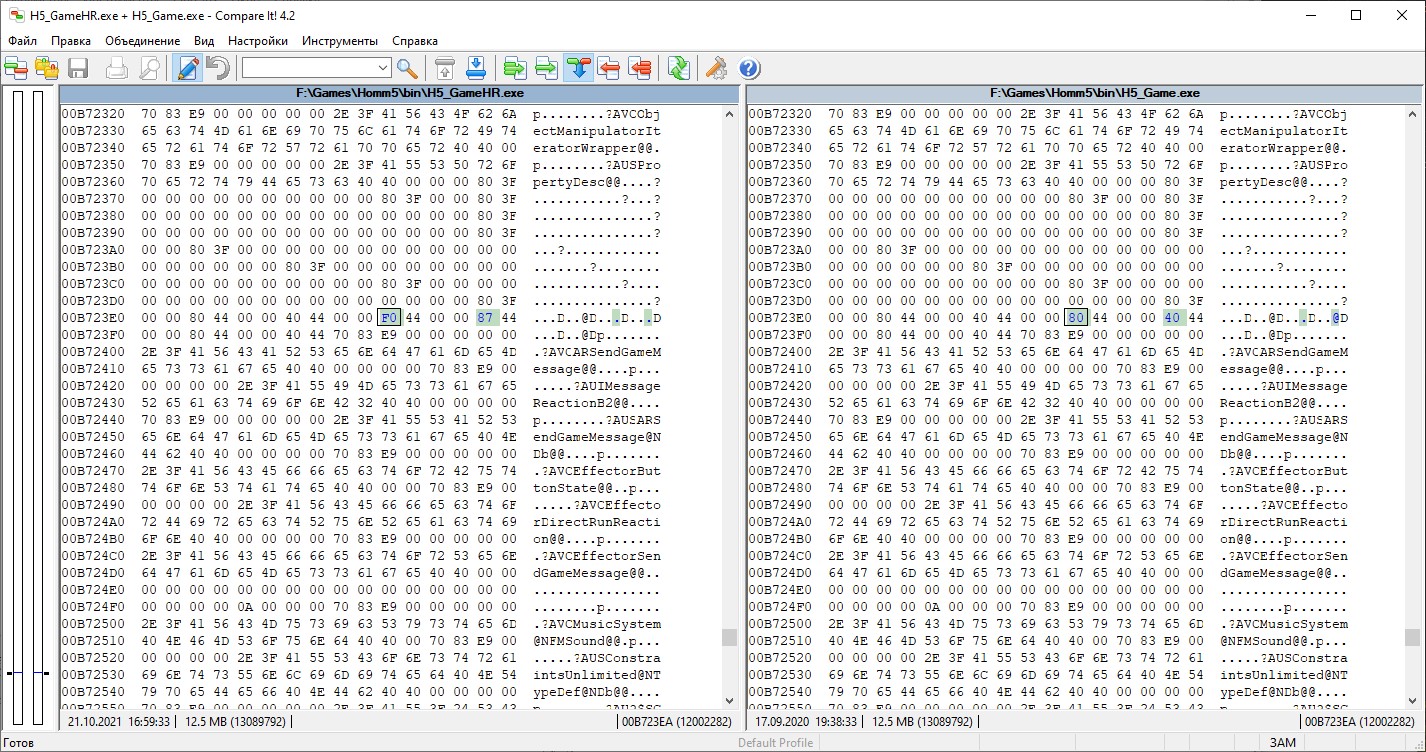Click the difference marker in overview bar
Image resolution: width=1426 pixels, height=752 pixels.
27,673
